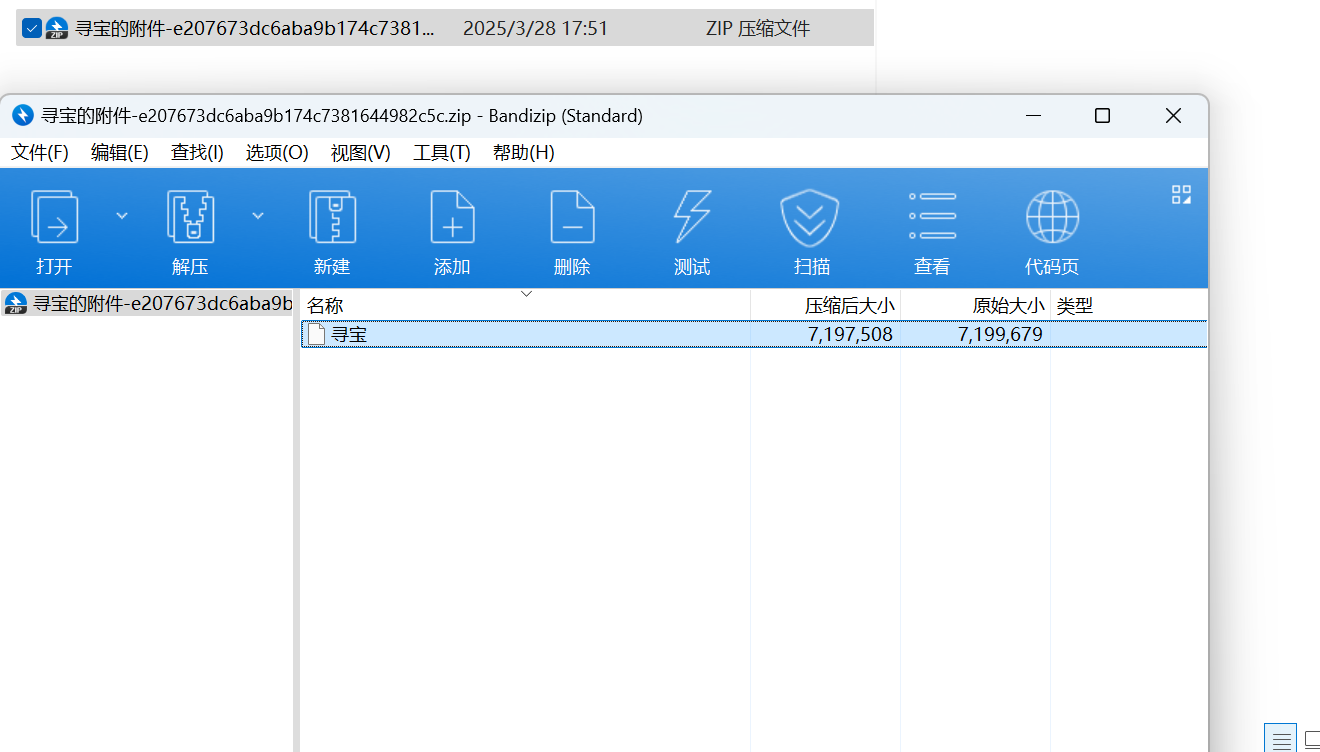Click the ZIP icon in folder tree

click(x=16, y=303)
